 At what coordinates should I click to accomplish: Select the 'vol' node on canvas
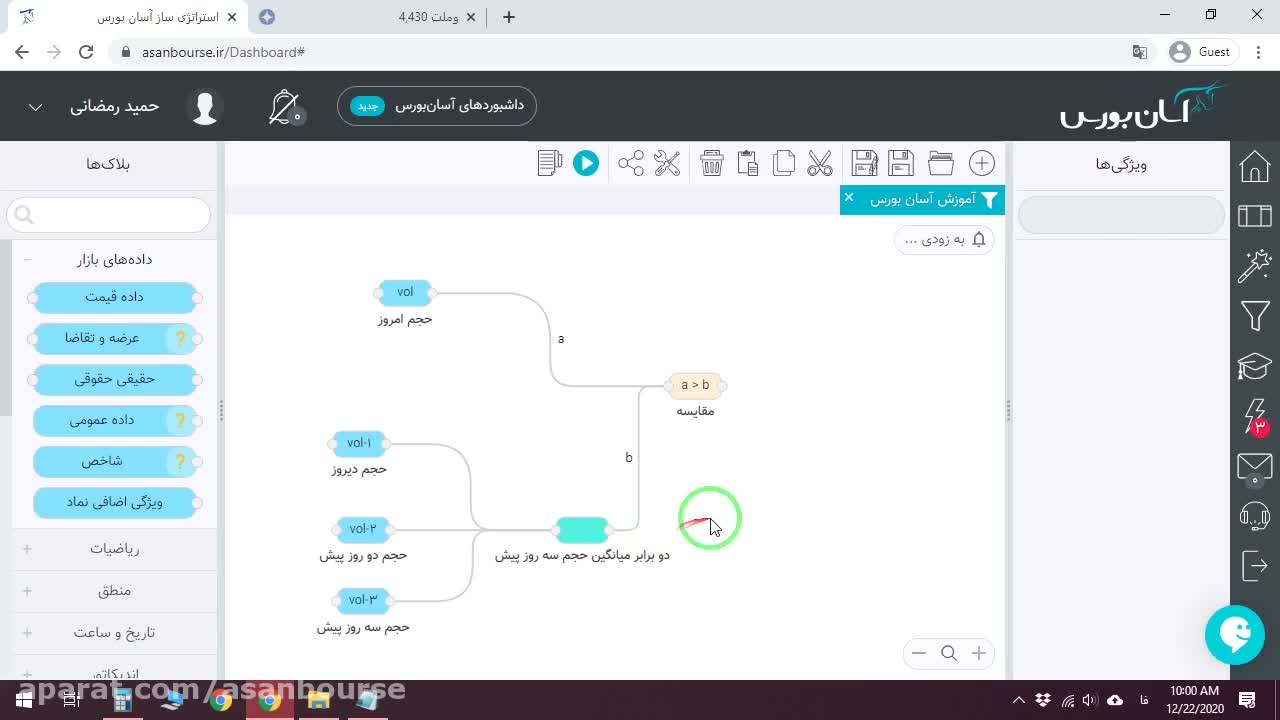[405, 292]
